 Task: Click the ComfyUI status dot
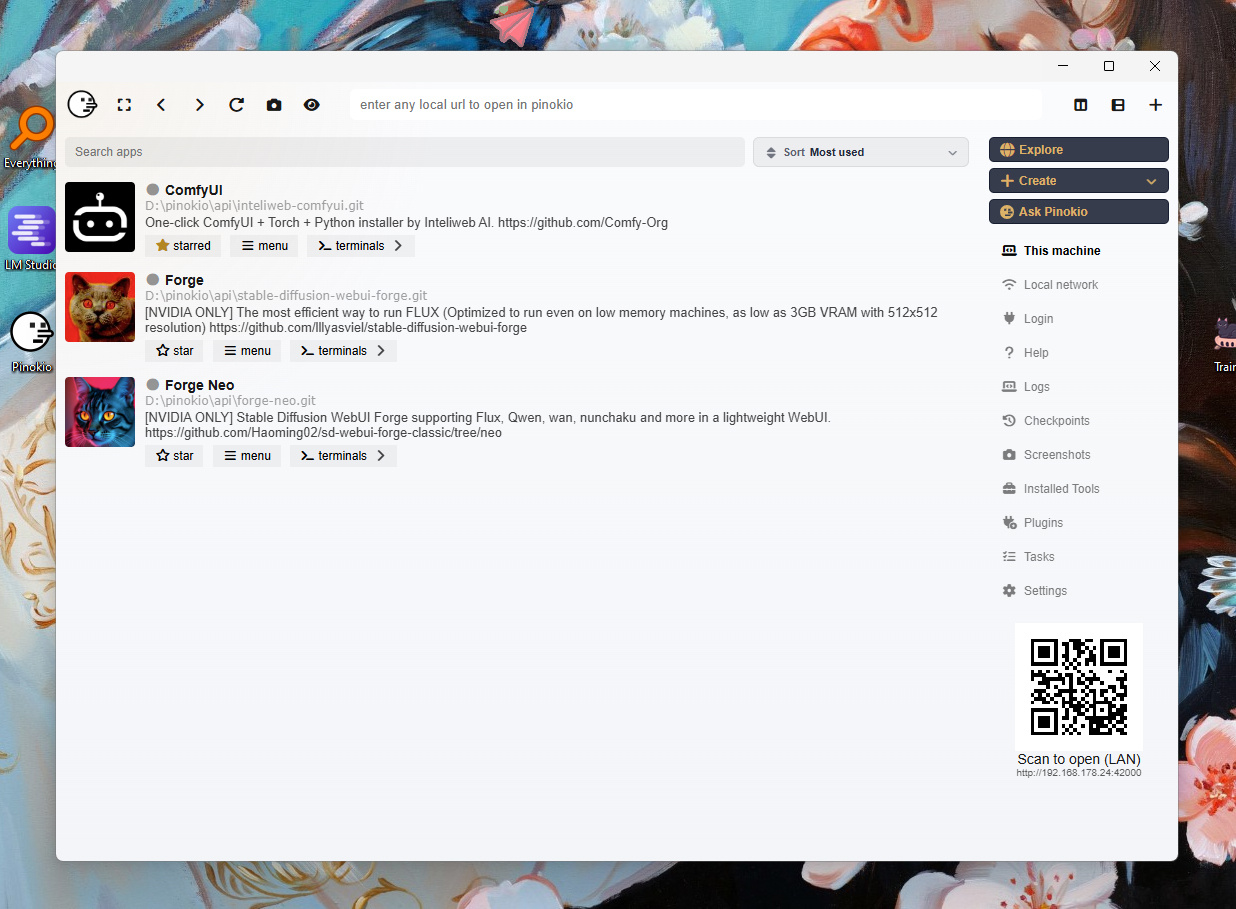[x=153, y=190]
